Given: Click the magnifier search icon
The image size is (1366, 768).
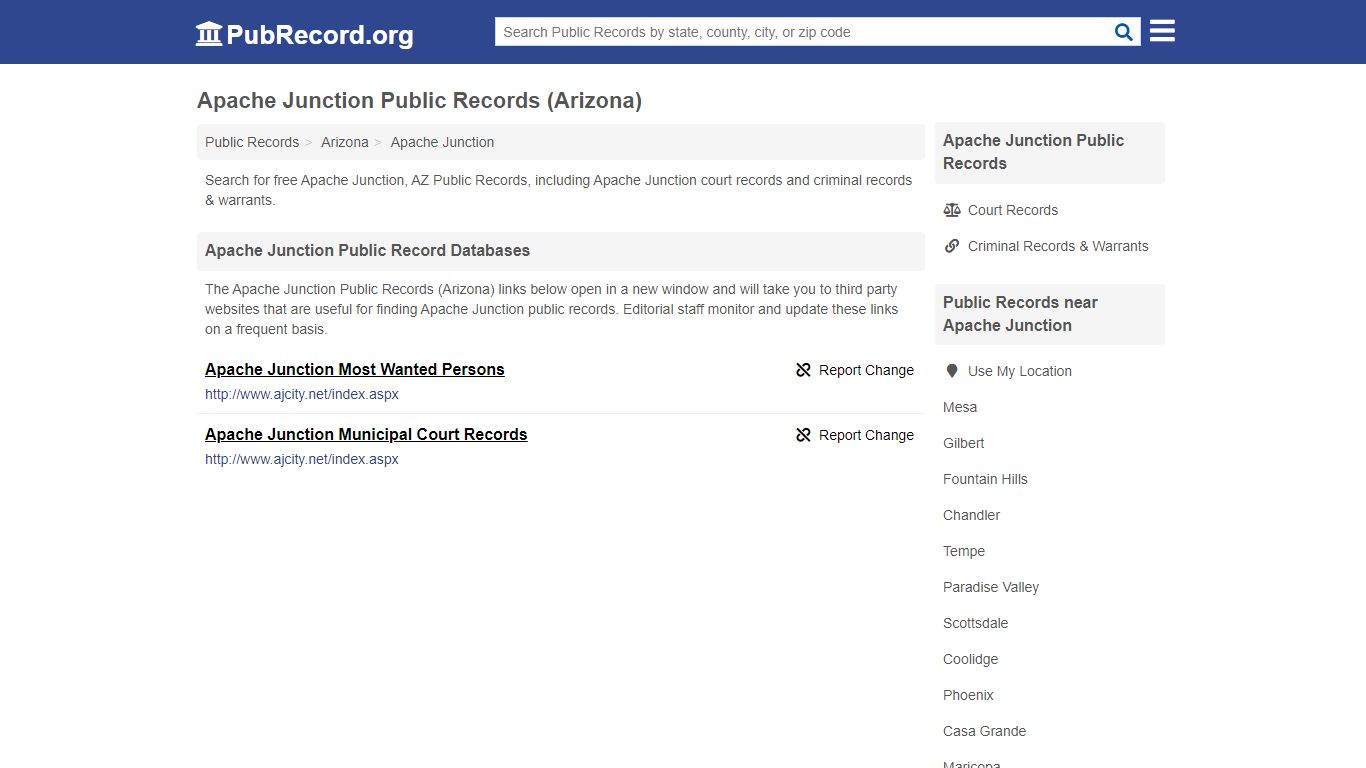Looking at the screenshot, I should click(1124, 32).
